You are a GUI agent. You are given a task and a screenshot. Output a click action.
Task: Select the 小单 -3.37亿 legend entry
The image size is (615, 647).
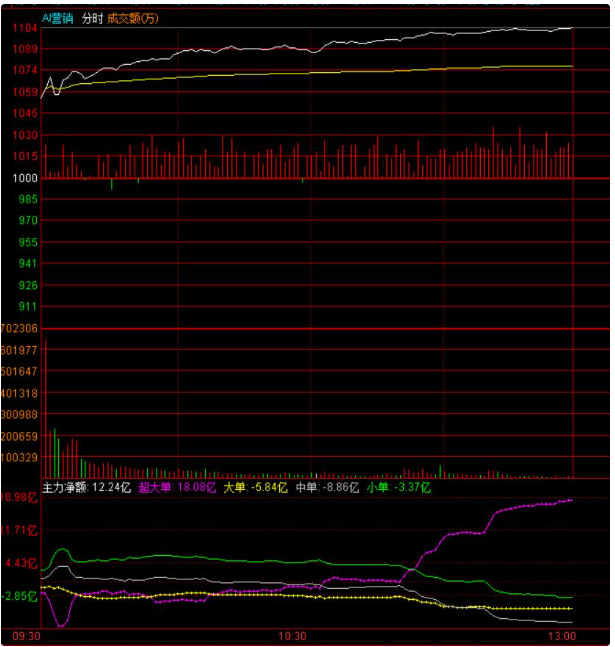coord(398,488)
